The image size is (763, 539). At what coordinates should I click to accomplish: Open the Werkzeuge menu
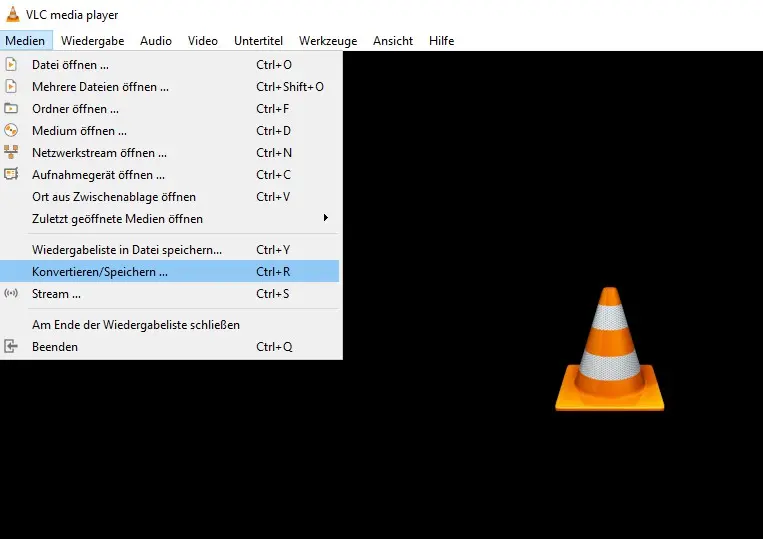[328, 41]
